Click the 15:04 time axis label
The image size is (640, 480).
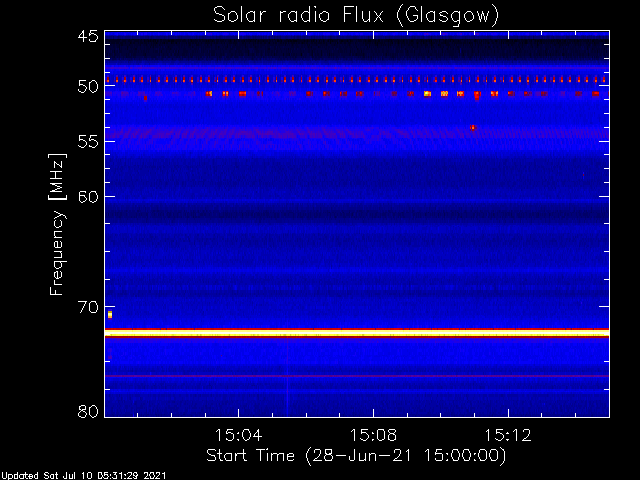pyautogui.click(x=238, y=435)
